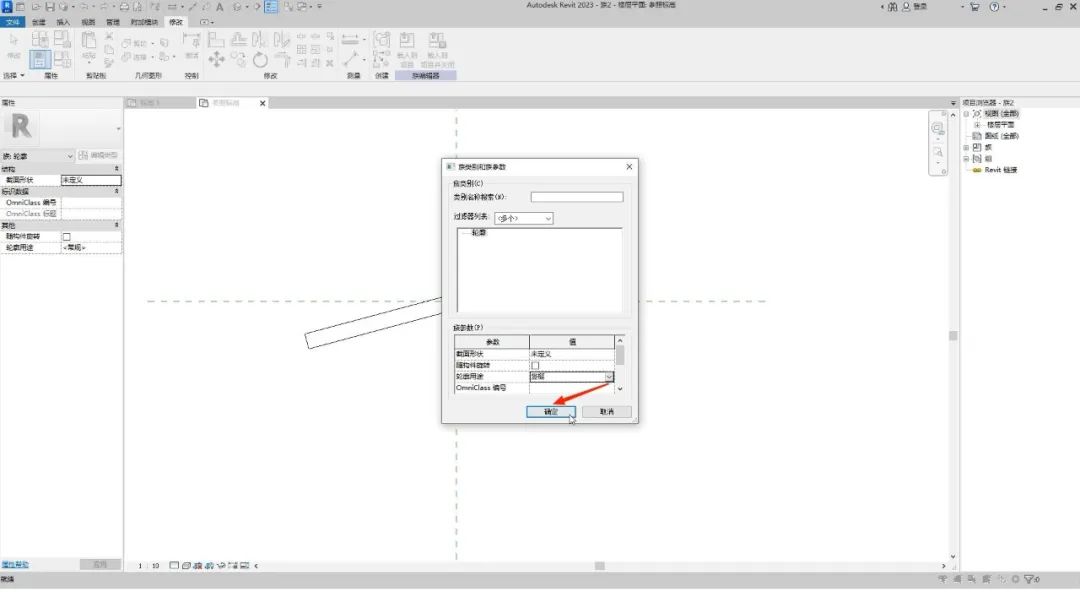Click the 未定义 value cell in the dialog
The image size is (1080, 608).
tap(571, 354)
